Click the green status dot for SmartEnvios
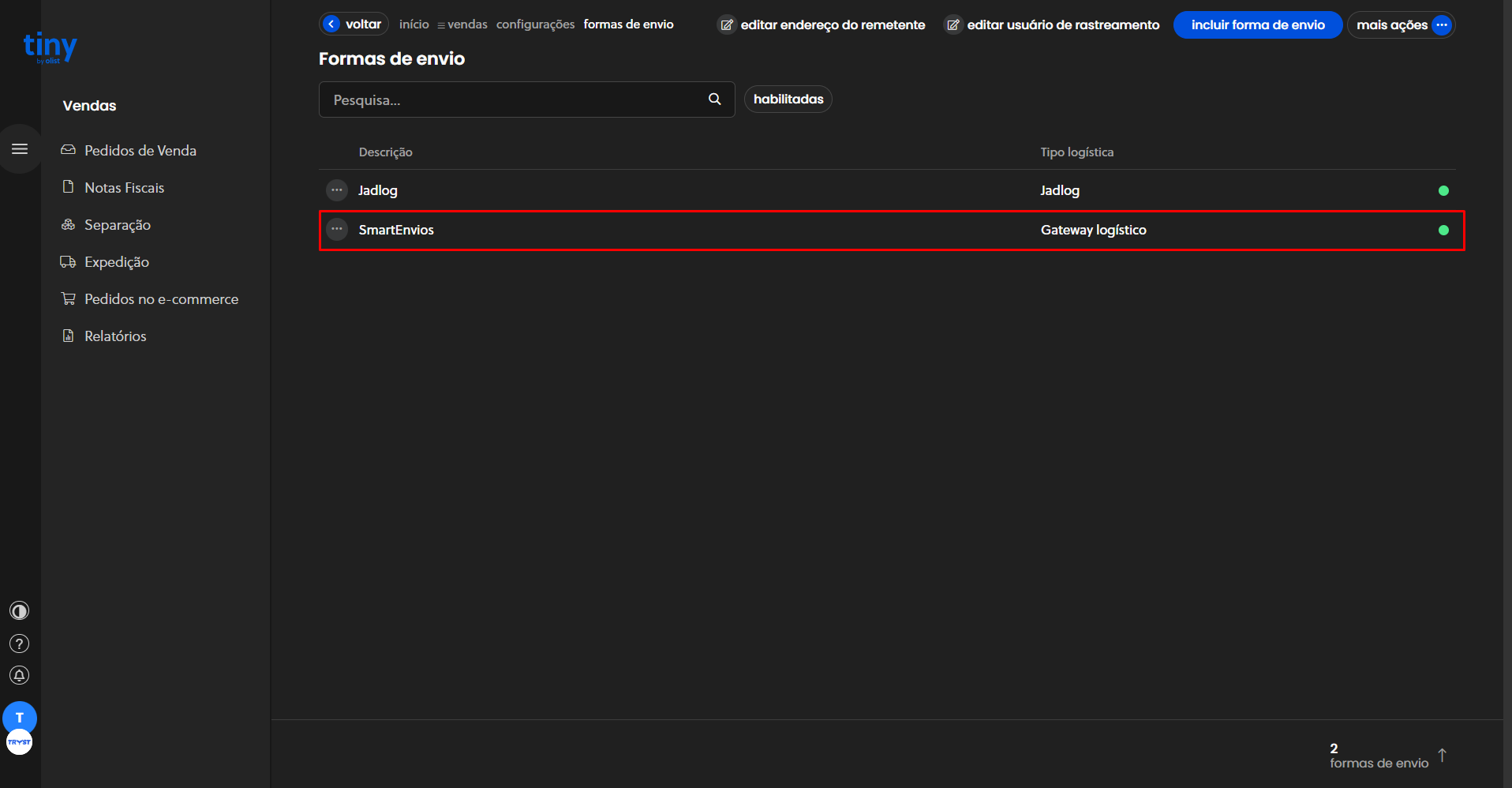The width and height of the screenshot is (1512, 788). [x=1443, y=230]
